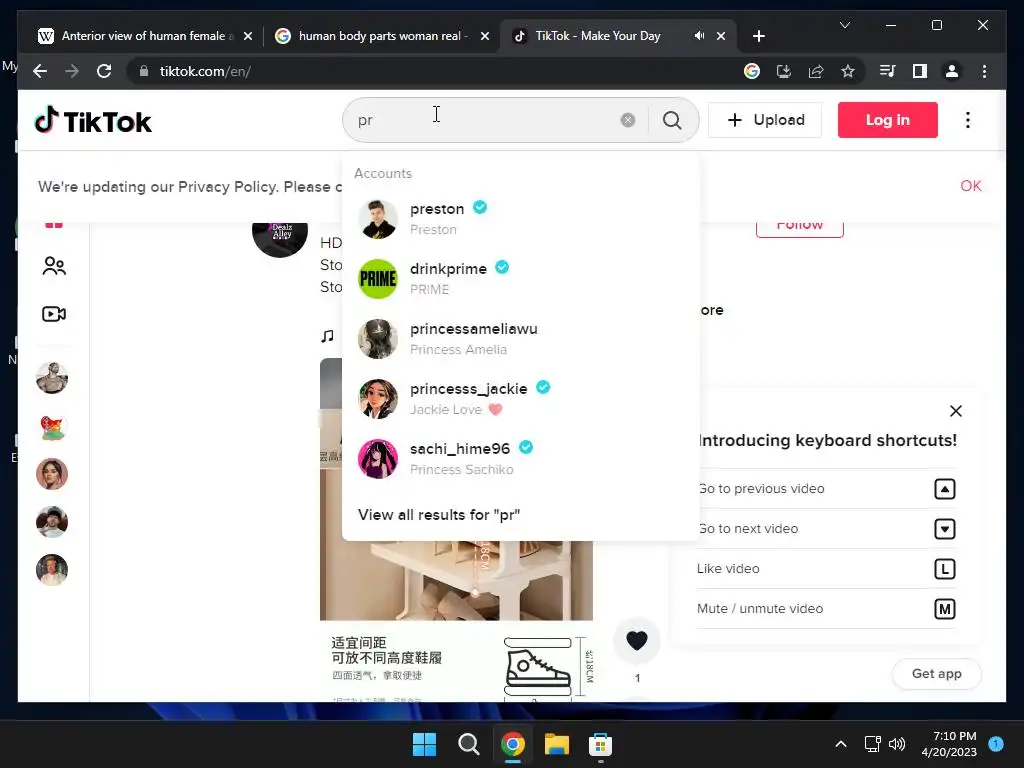Close the Anterior view tab
1024x768 pixels.
248,36
